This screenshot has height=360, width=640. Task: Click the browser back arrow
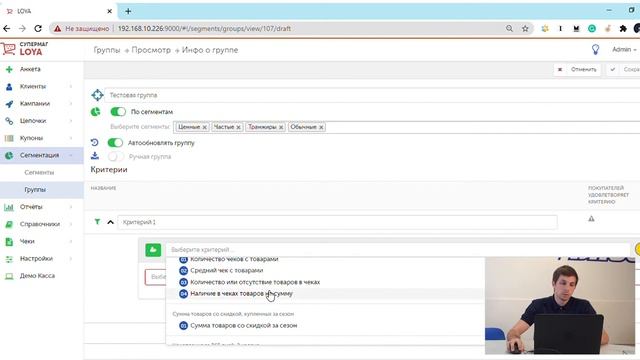[x=7, y=29]
